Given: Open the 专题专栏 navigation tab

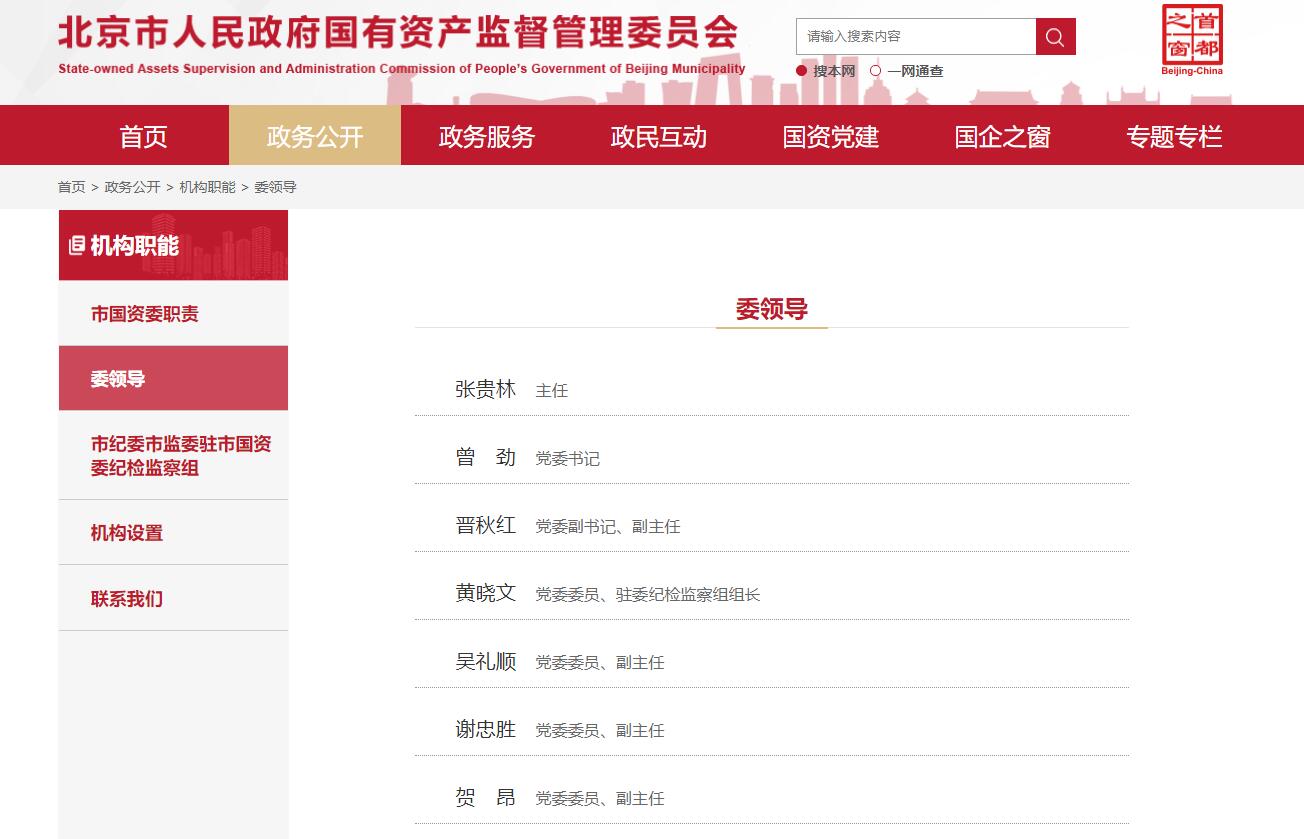Looking at the screenshot, I should point(1175,136).
